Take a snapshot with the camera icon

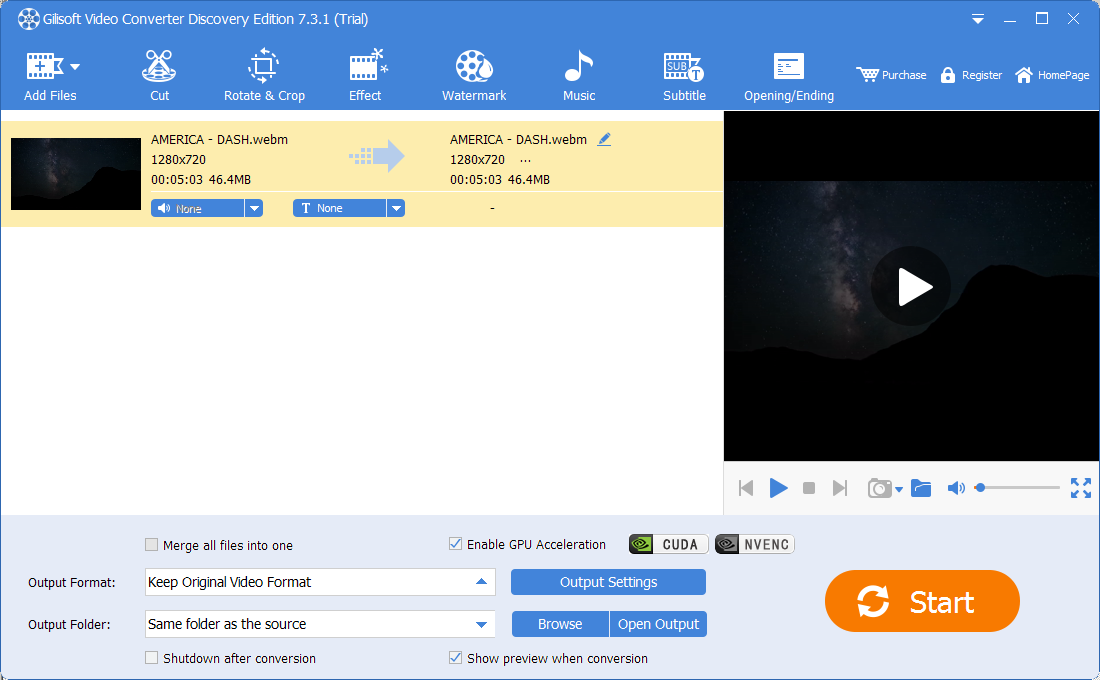tap(879, 488)
